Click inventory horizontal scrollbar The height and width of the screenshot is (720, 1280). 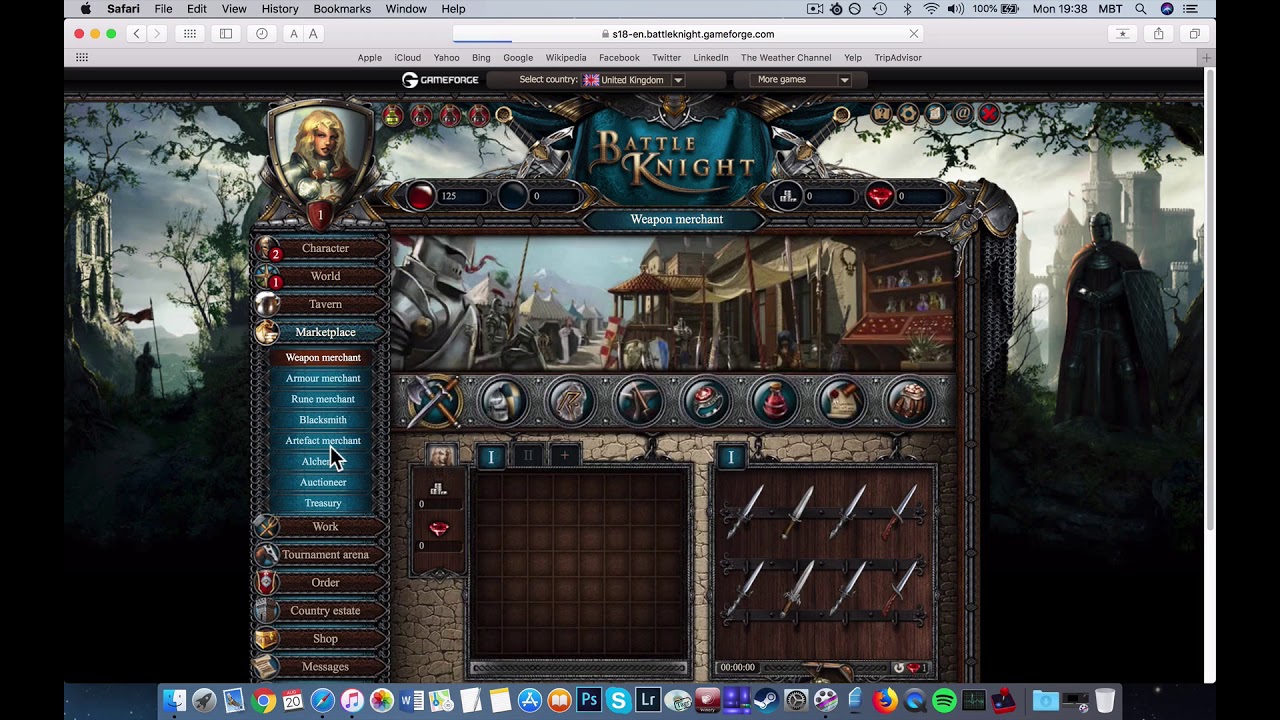click(x=579, y=668)
